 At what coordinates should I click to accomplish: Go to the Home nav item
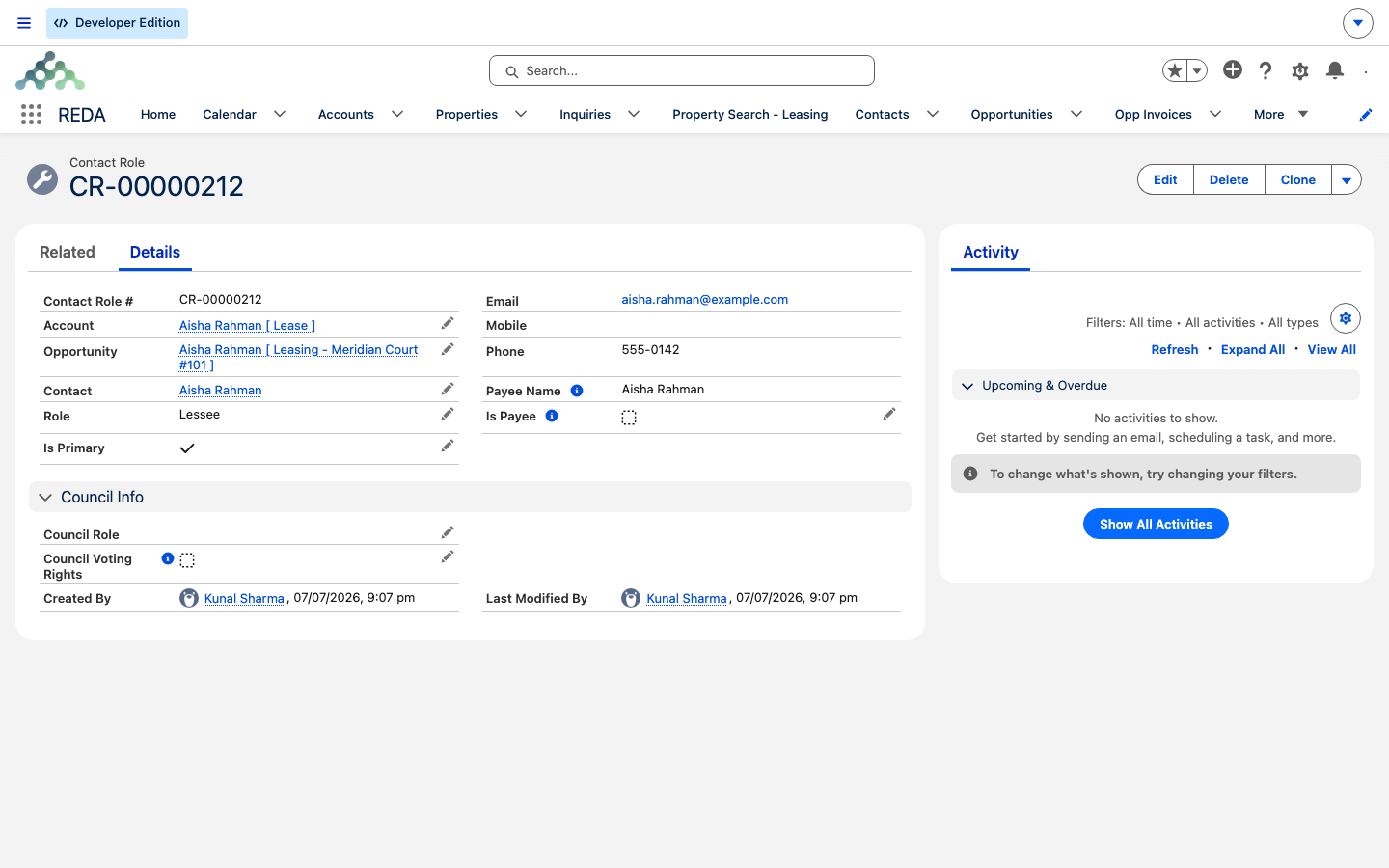coord(158,114)
